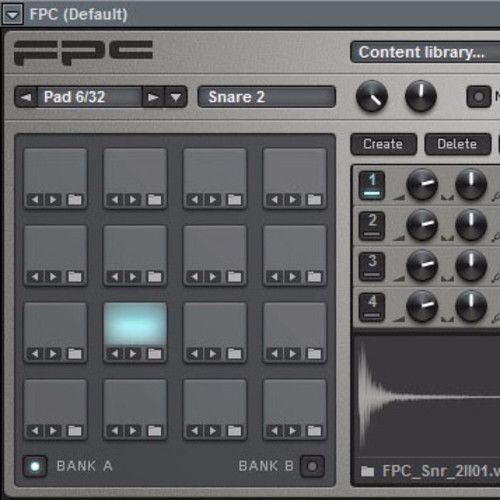Load previous sample on top row last pad

click(274, 200)
